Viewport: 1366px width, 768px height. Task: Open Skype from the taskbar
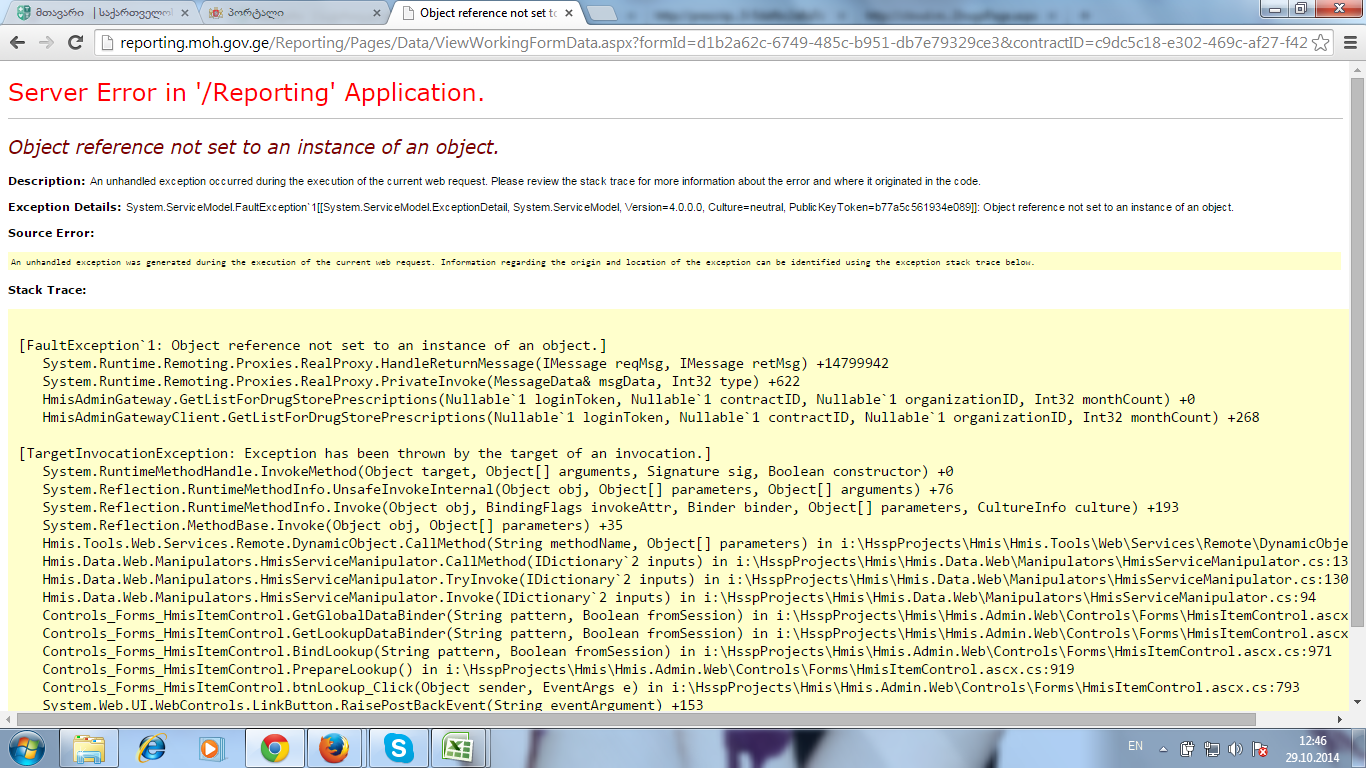coord(397,748)
